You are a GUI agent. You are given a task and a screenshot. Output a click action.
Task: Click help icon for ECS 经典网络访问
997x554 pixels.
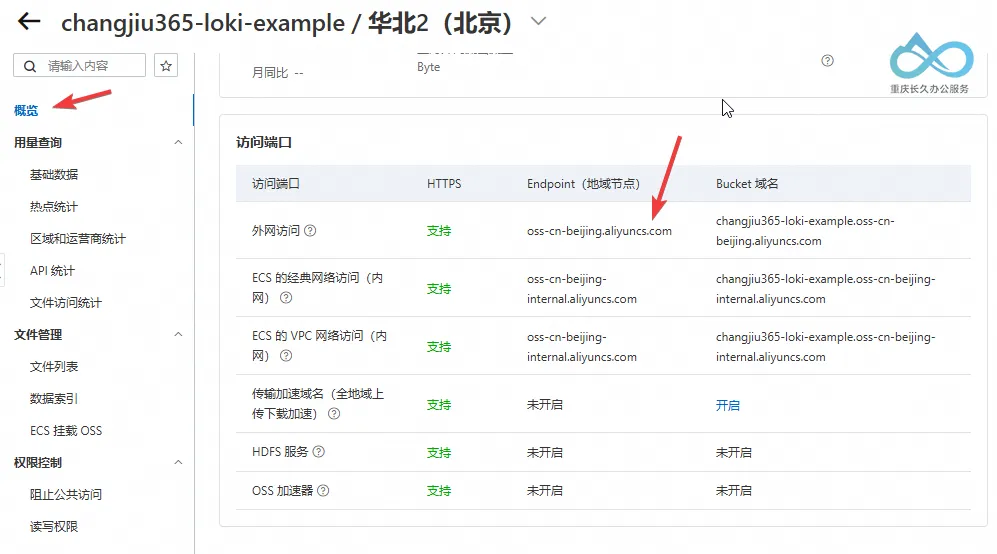pyautogui.click(x=286, y=298)
